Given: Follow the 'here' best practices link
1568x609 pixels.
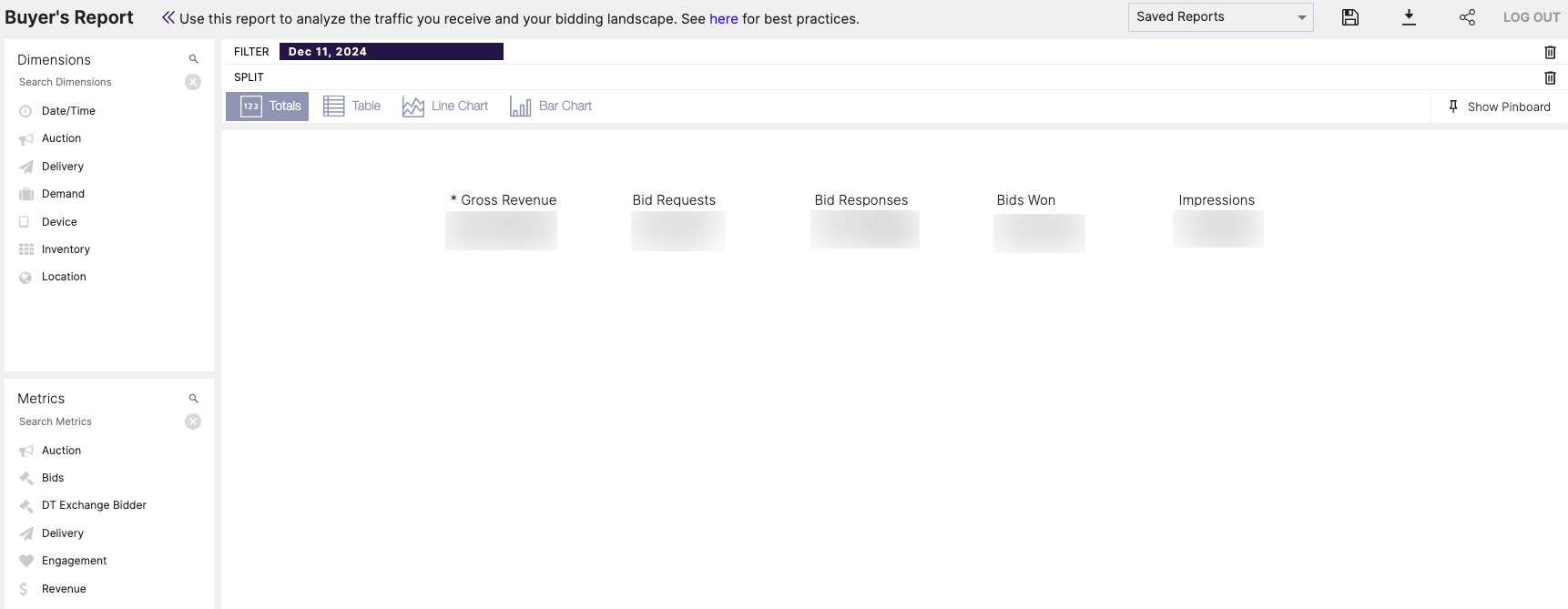Looking at the screenshot, I should pyautogui.click(x=724, y=18).
